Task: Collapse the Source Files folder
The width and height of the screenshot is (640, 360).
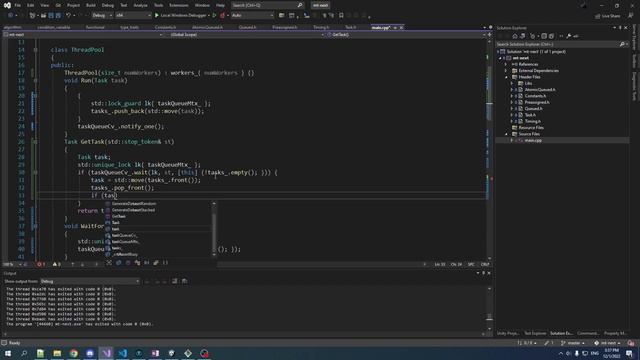Action: pos(506,134)
